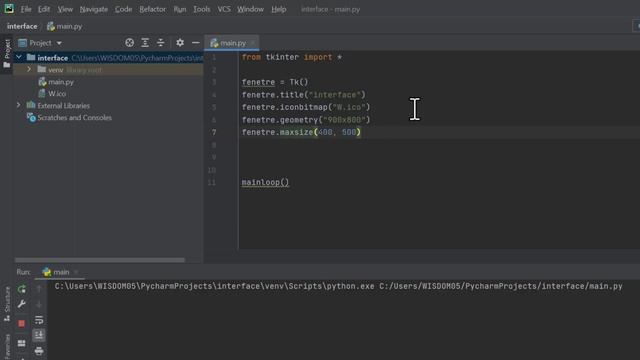Select the venv folder in tree
The height and width of the screenshot is (360, 640).
point(56,70)
